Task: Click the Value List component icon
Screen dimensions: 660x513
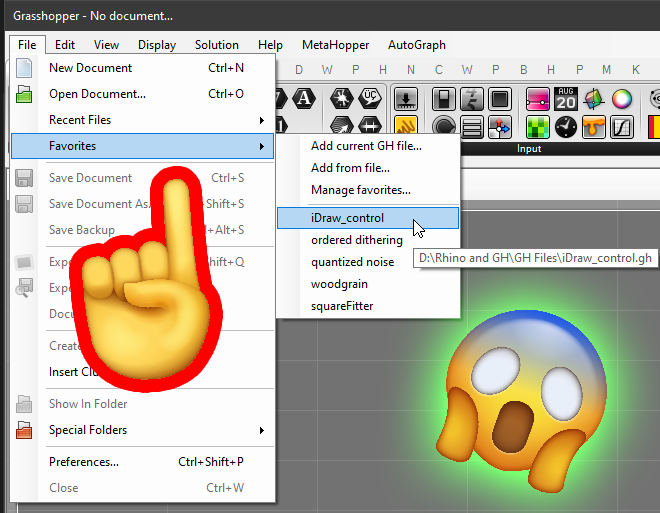Action: [x=472, y=127]
